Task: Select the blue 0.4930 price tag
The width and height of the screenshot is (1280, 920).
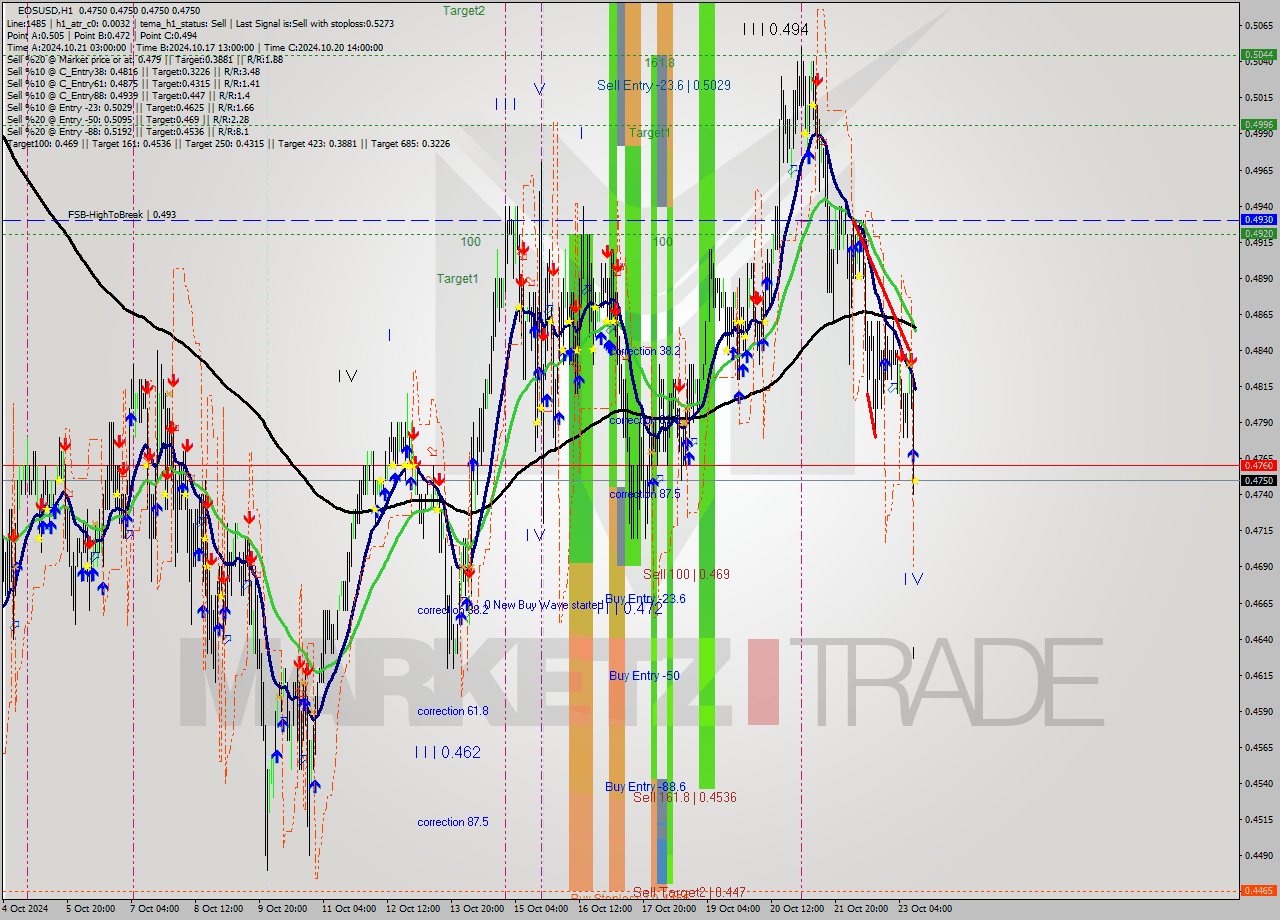Action: (1257, 219)
